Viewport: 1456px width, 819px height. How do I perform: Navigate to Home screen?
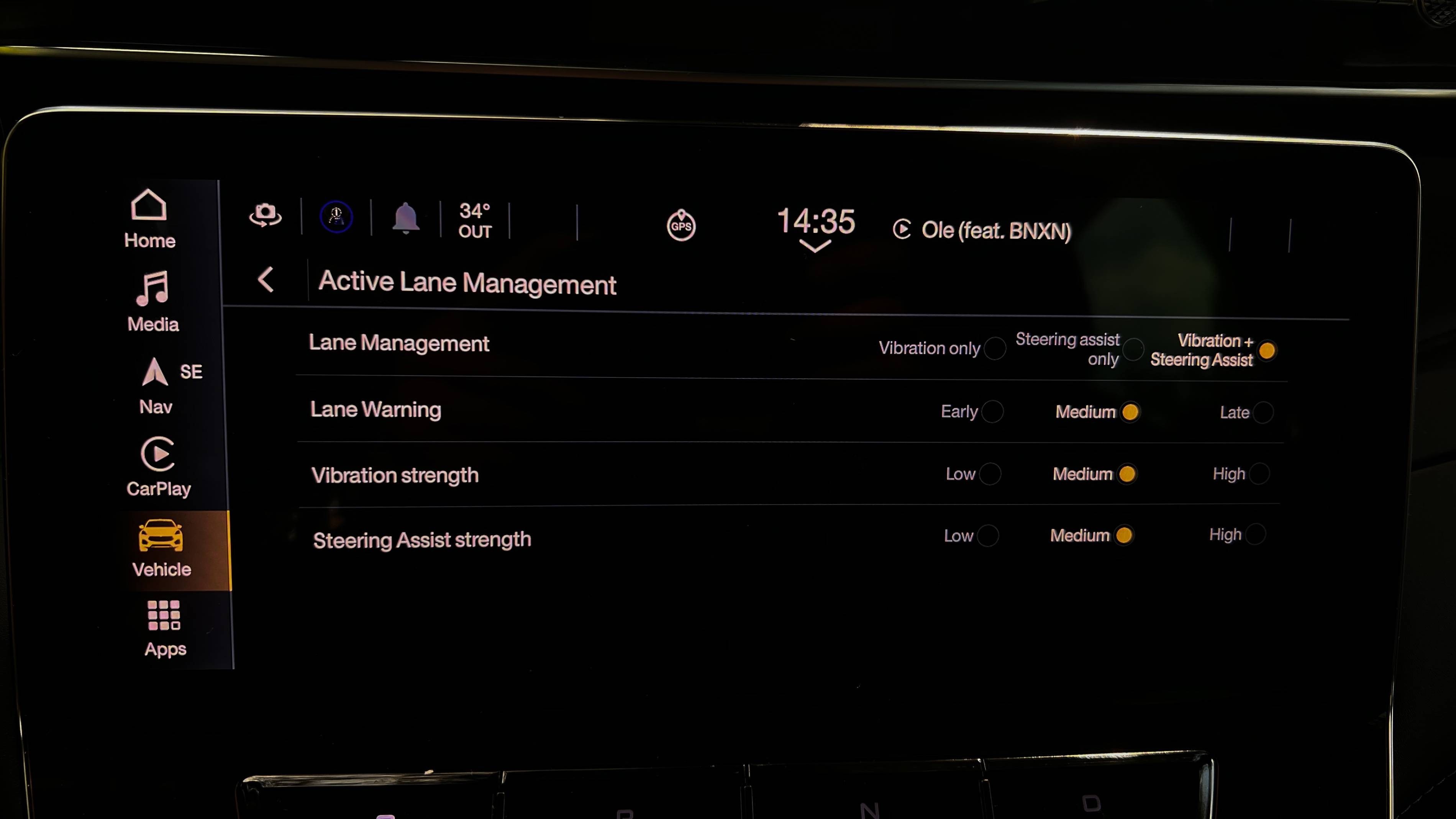click(150, 218)
